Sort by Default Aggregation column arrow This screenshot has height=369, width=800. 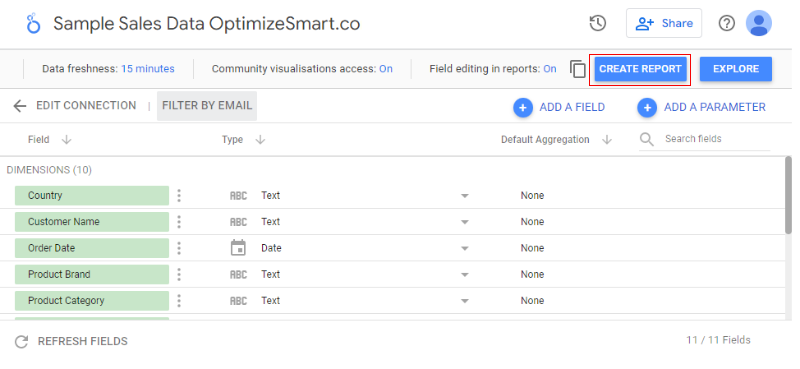coord(607,139)
